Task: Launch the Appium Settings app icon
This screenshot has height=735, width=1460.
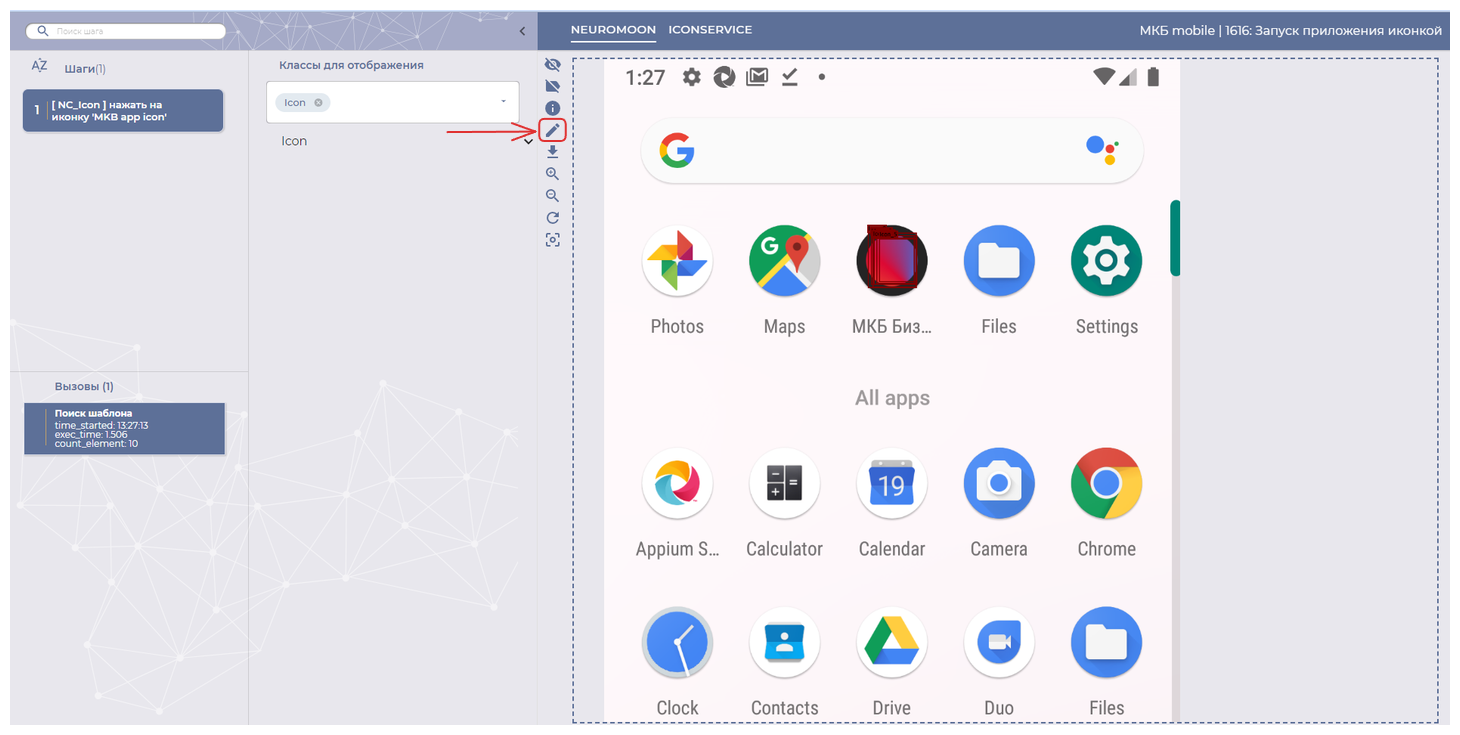Action: point(677,484)
